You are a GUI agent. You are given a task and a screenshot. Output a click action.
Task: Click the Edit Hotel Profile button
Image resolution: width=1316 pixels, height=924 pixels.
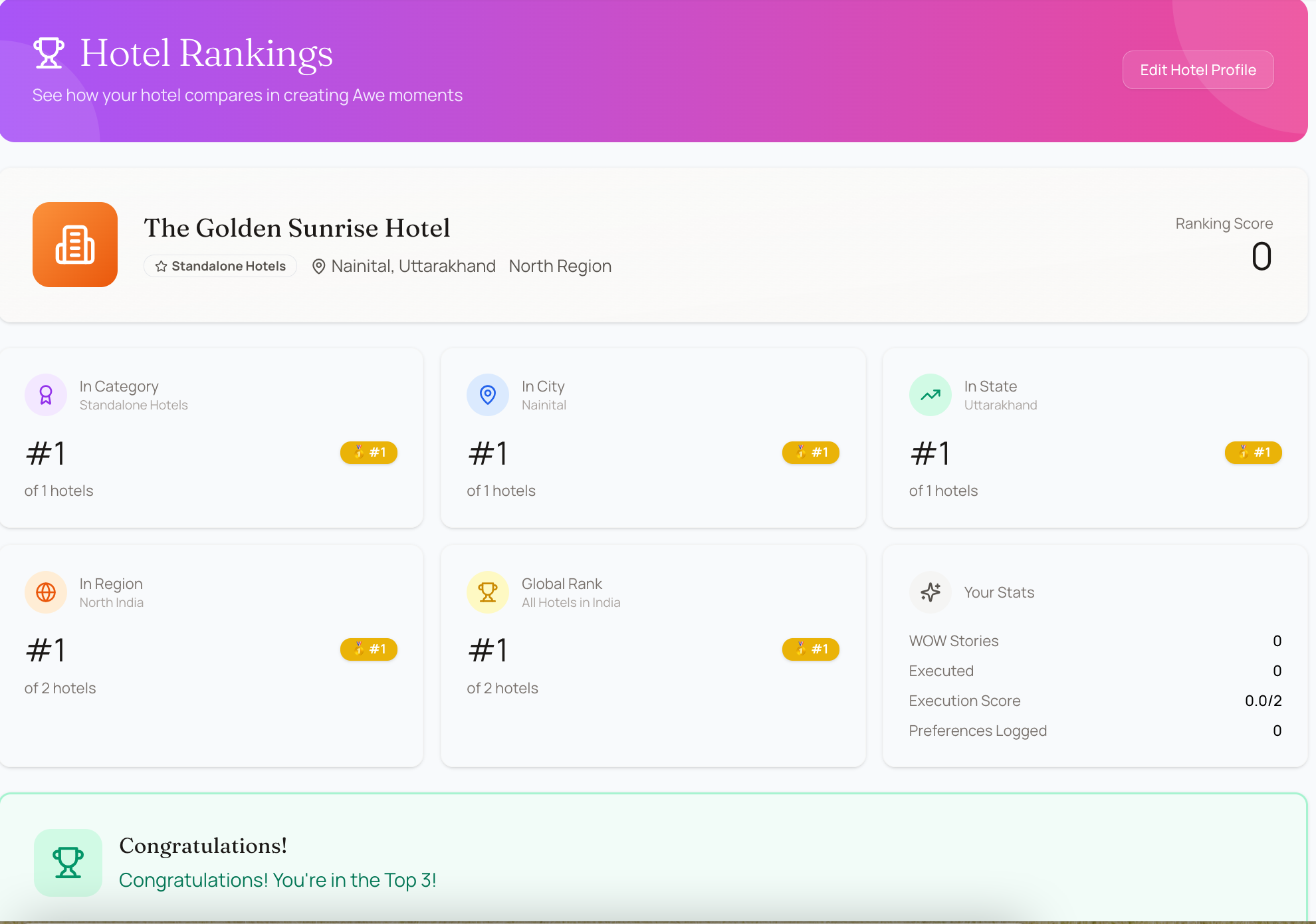[1198, 70]
